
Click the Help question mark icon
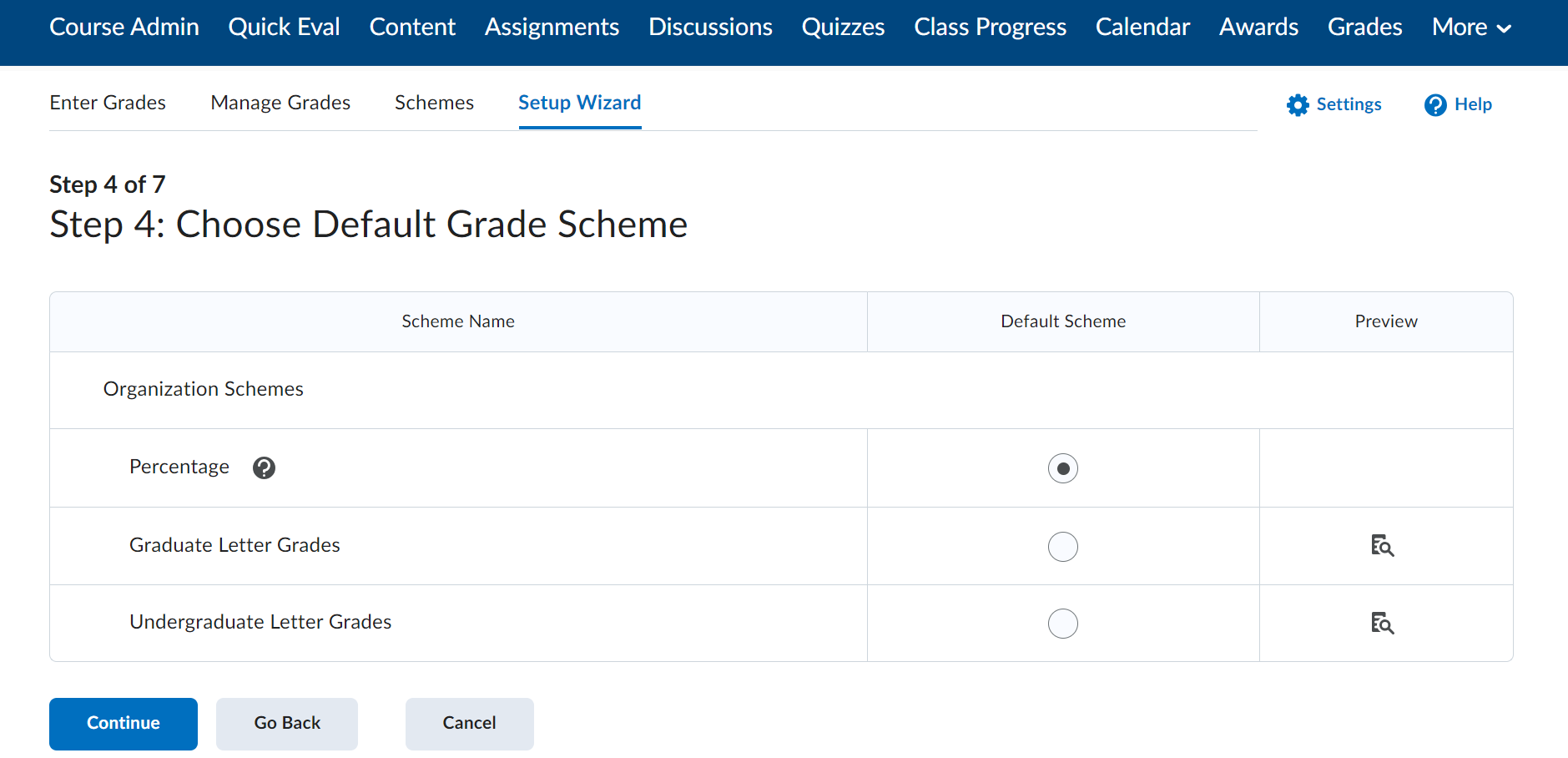coord(1434,104)
